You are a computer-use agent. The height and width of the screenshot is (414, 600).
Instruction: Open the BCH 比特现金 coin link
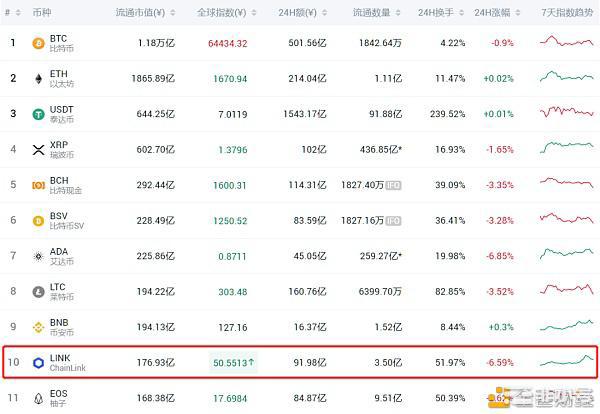pos(65,185)
